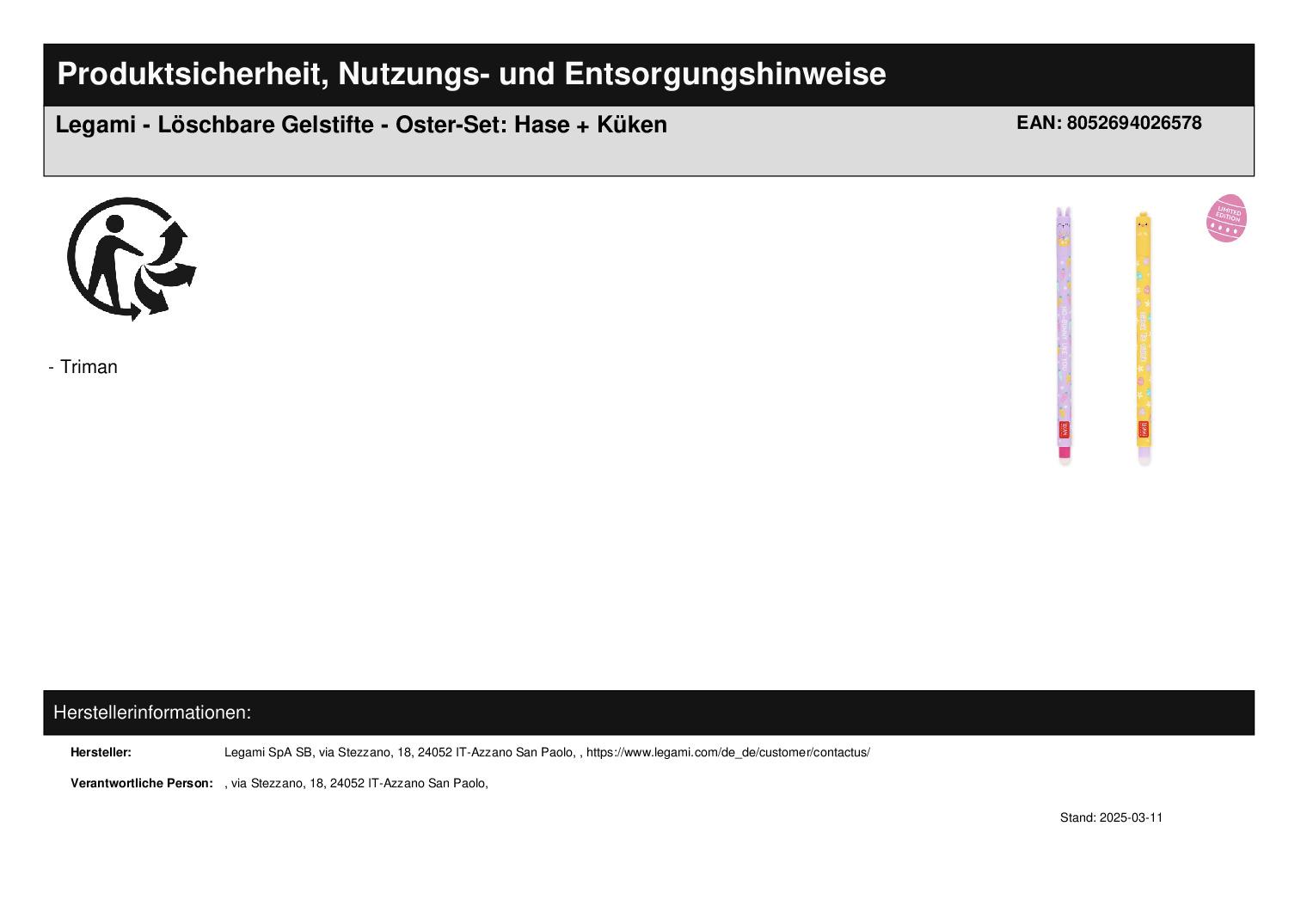The height and width of the screenshot is (924, 1307).
Task: Click the '- Triman' label text
Action: tap(83, 367)
